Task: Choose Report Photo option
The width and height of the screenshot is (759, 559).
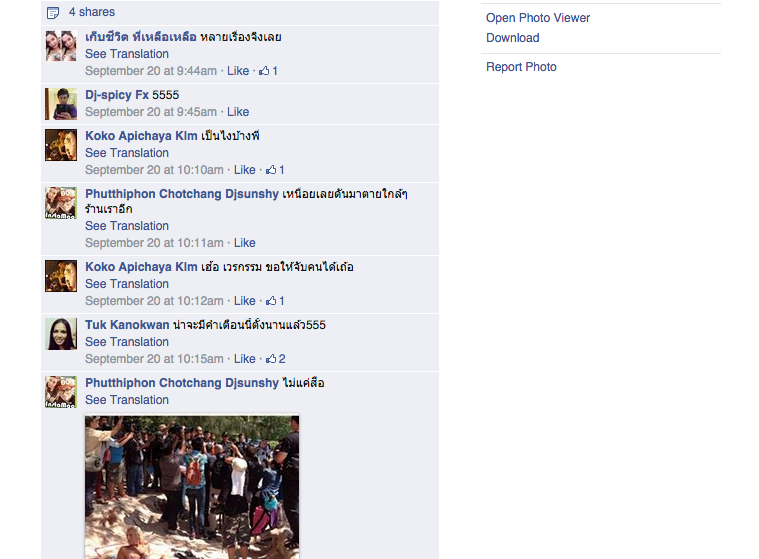Action: pyautogui.click(x=521, y=67)
